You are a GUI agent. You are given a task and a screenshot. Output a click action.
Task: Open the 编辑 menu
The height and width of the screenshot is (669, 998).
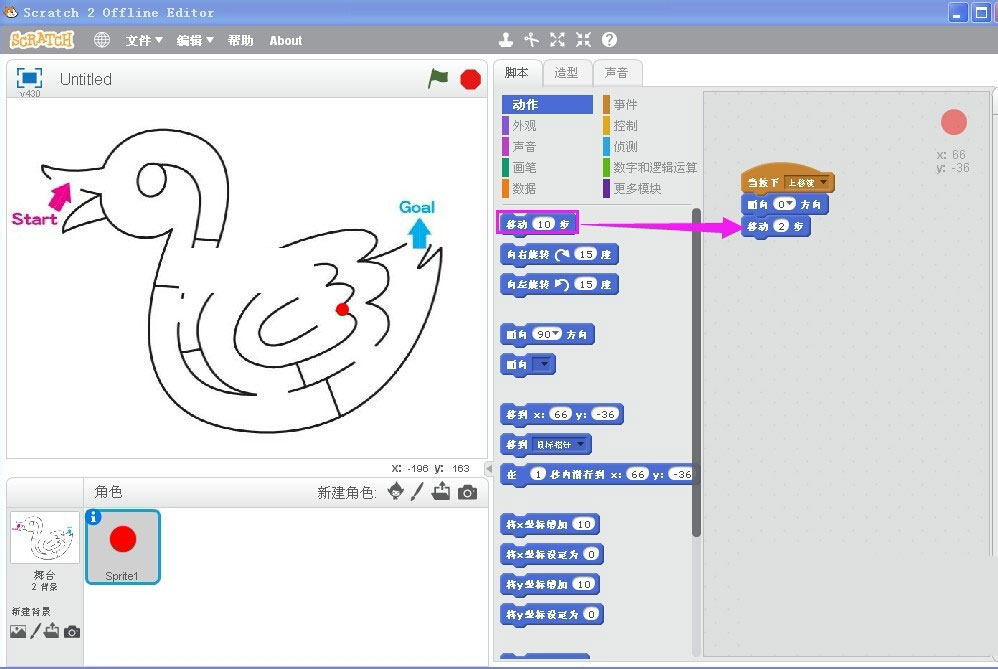point(190,40)
